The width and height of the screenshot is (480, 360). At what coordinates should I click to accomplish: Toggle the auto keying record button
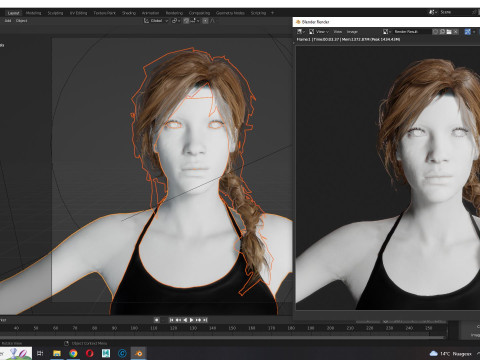(156, 320)
